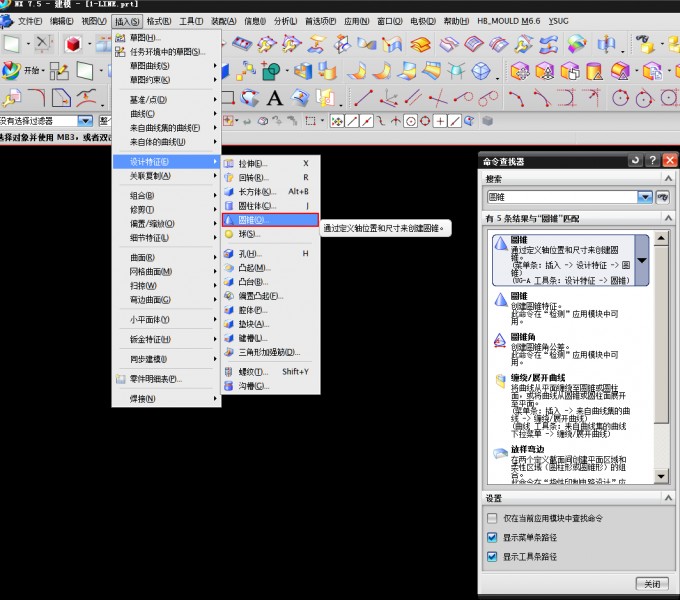Expand the 焊接(N) submenu

coord(167,399)
